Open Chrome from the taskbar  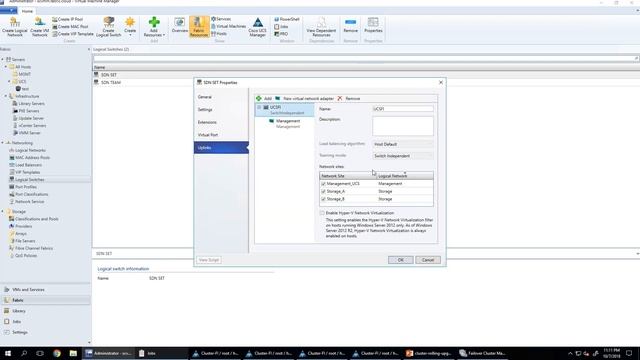(57, 353)
